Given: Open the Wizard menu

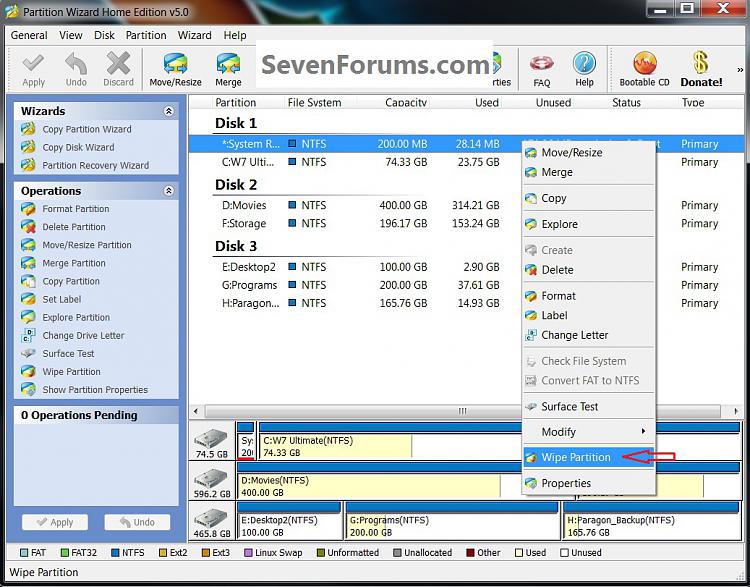Looking at the screenshot, I should tap(194, 35).
